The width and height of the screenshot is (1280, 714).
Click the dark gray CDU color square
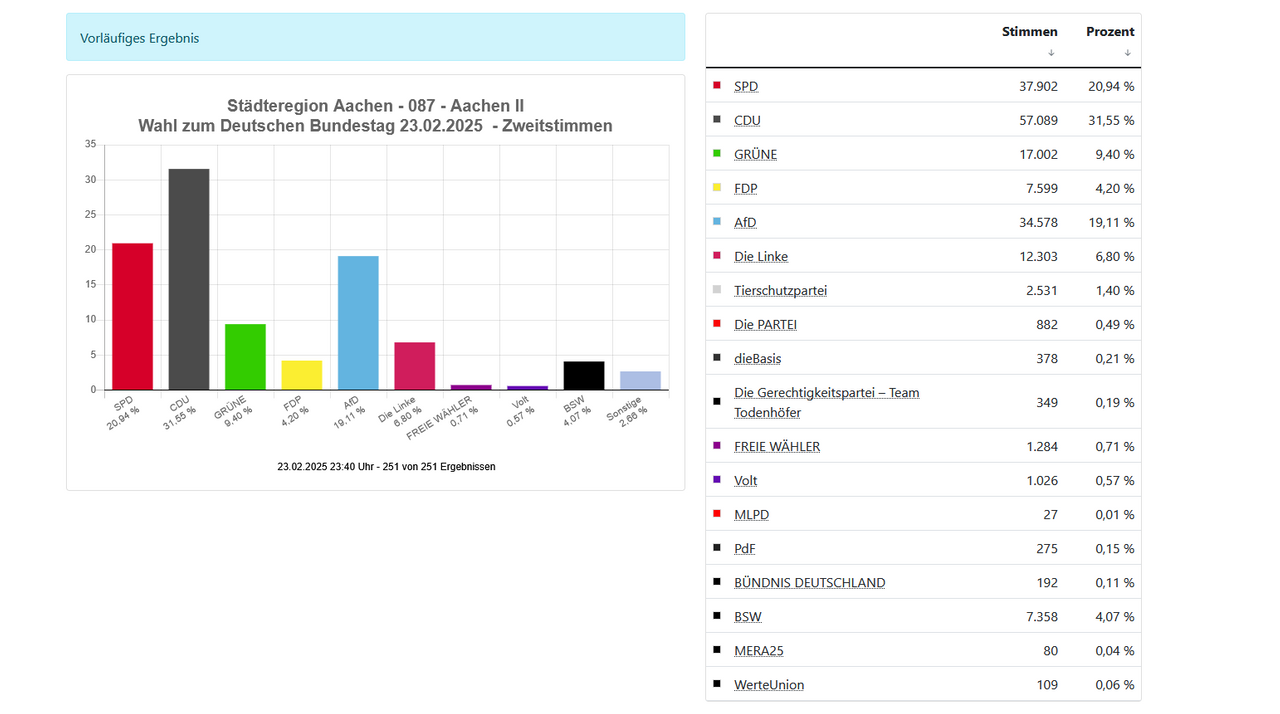click(717, 120)
